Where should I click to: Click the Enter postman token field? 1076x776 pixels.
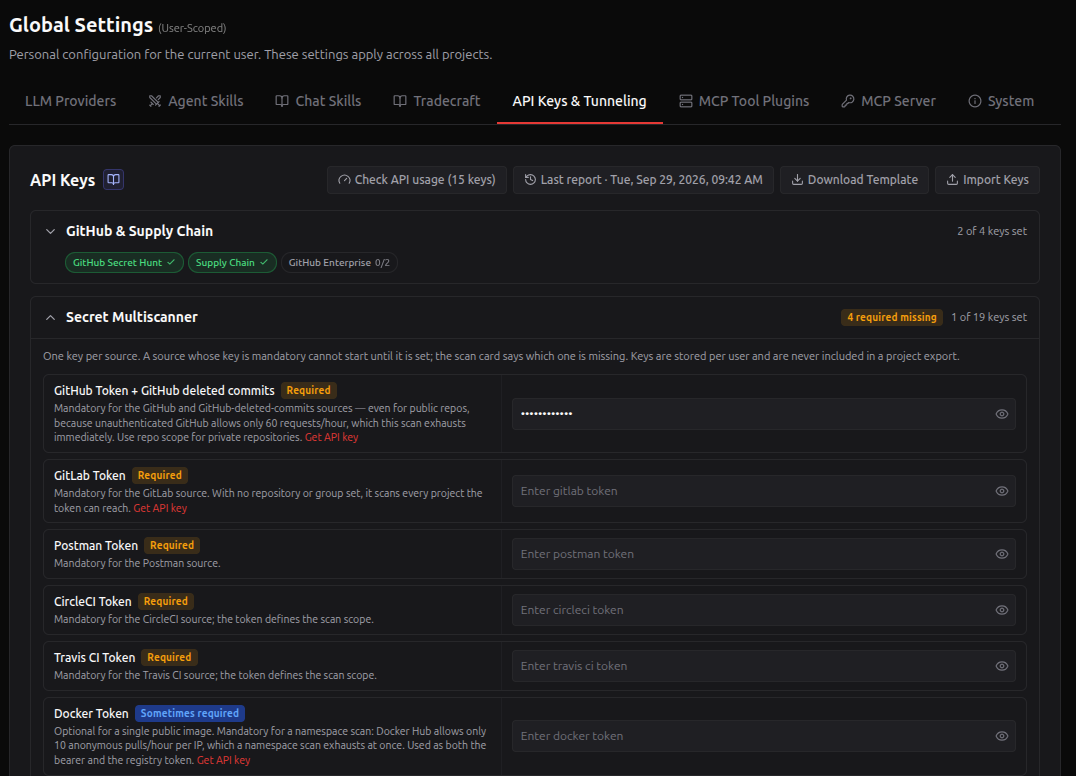click(x=763, y=554)
